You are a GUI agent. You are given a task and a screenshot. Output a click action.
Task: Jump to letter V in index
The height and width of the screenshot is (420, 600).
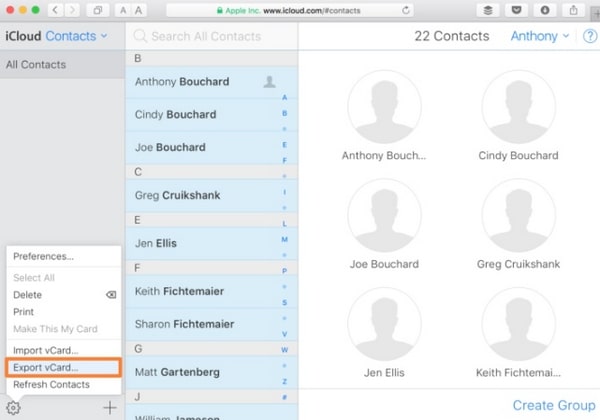284,334
